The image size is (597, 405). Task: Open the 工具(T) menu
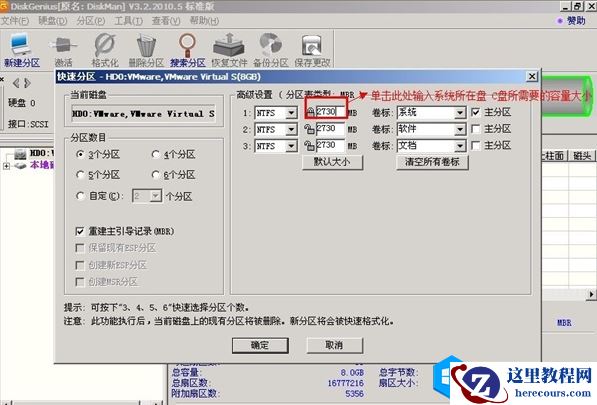(129, 21)
